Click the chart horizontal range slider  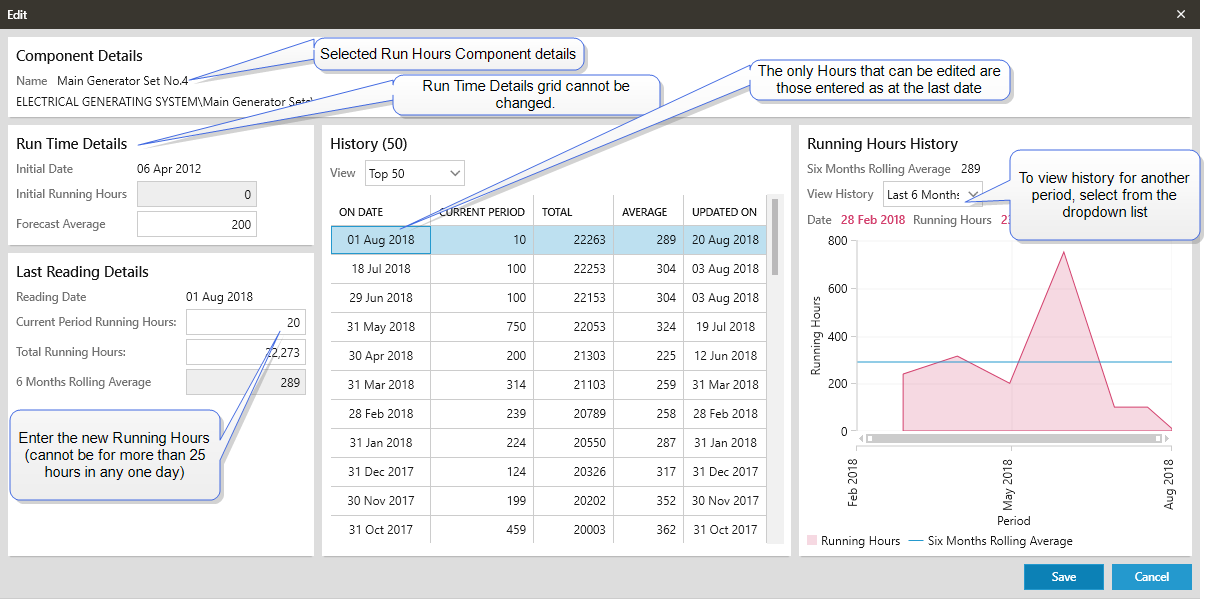(1014, 438)
